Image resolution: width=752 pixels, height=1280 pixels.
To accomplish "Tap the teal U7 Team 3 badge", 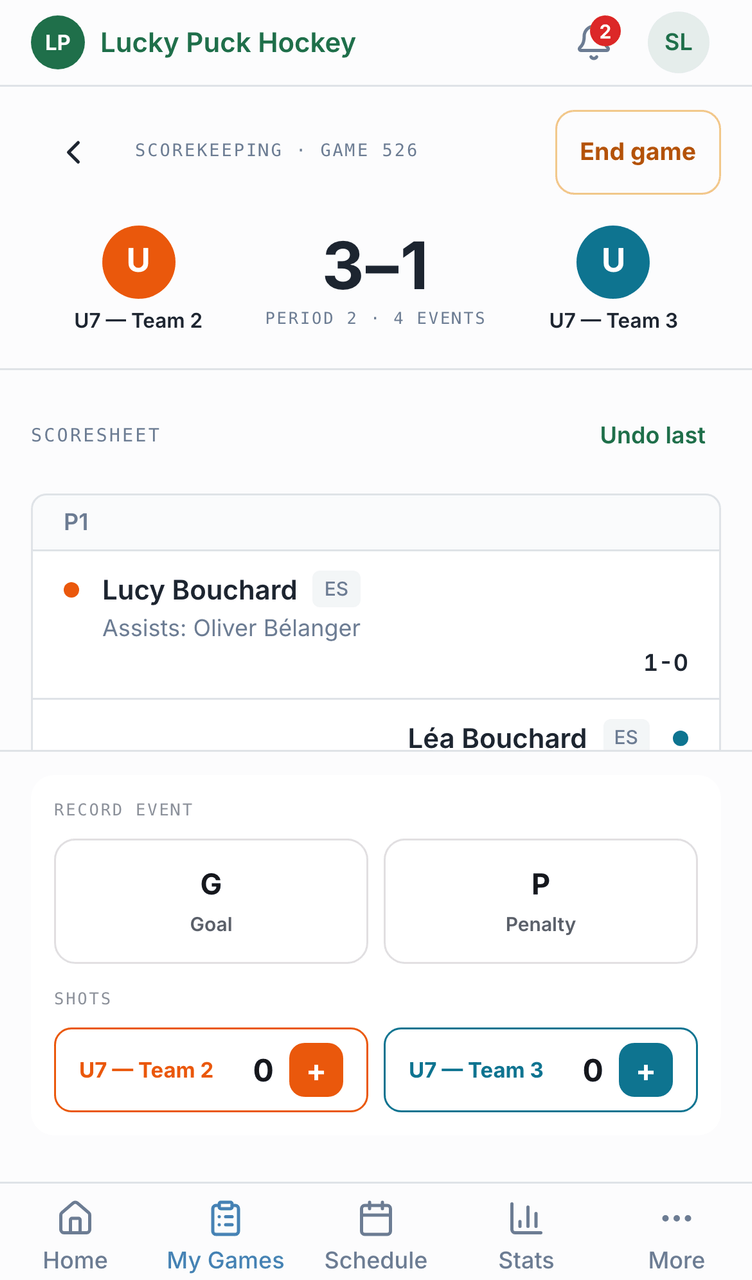I will click(613, 262).
